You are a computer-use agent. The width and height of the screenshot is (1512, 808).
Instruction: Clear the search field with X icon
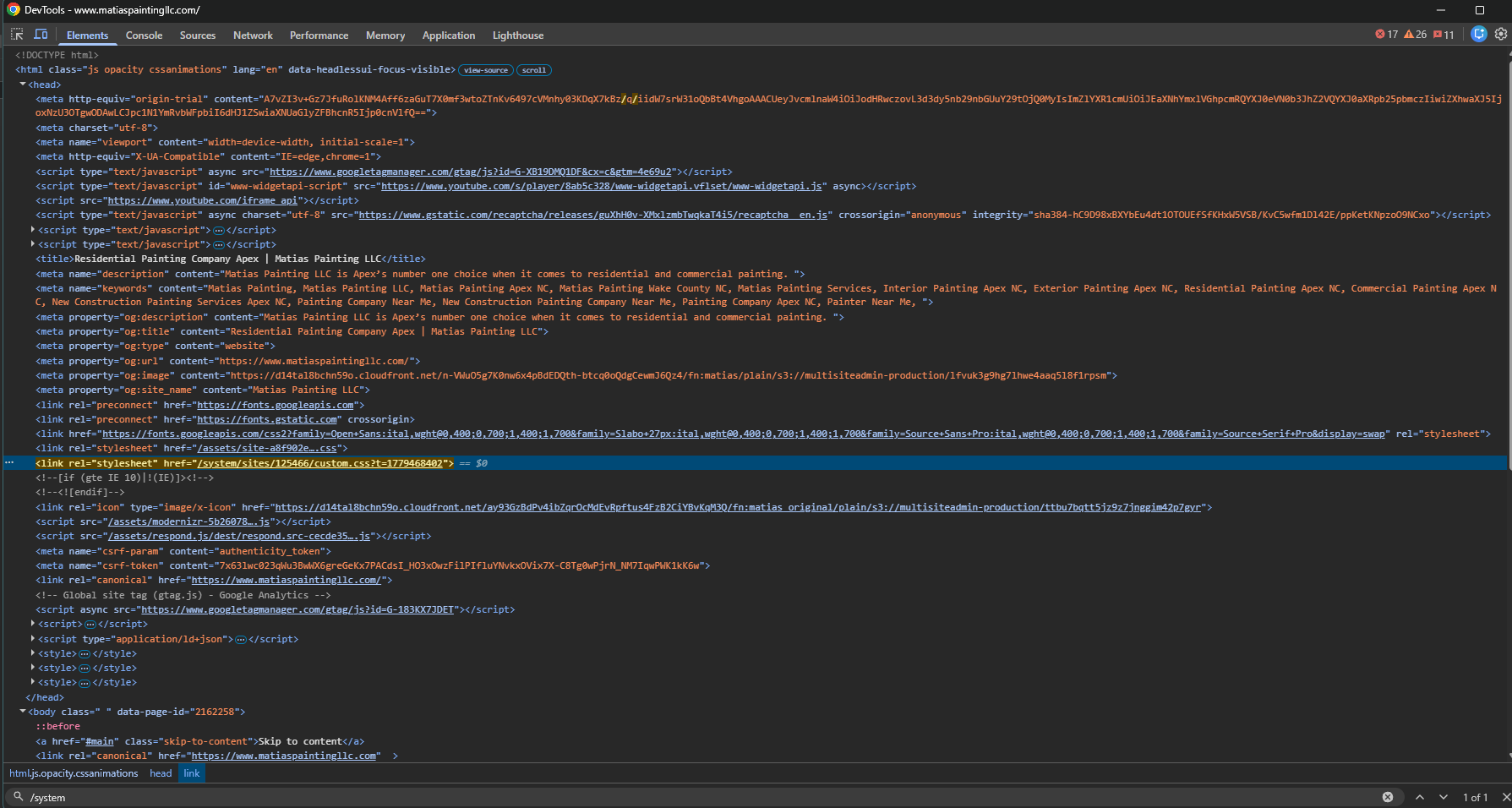[x=1387, y=797]
